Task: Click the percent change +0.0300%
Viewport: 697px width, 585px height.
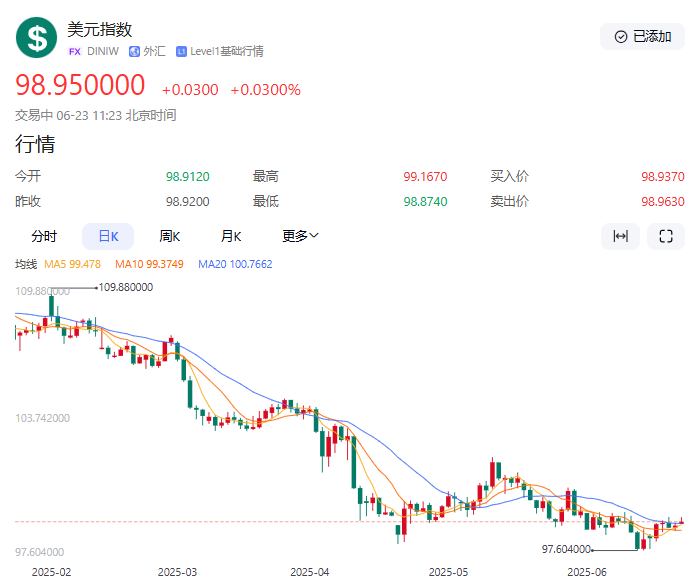Action: (265, 90)
